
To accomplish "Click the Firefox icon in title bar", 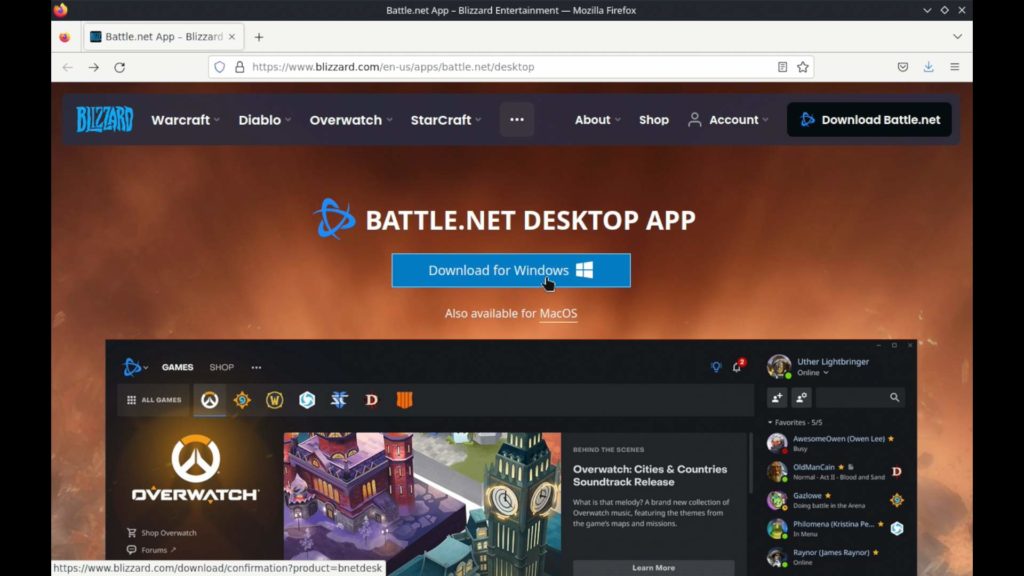I will pos(61,10).
